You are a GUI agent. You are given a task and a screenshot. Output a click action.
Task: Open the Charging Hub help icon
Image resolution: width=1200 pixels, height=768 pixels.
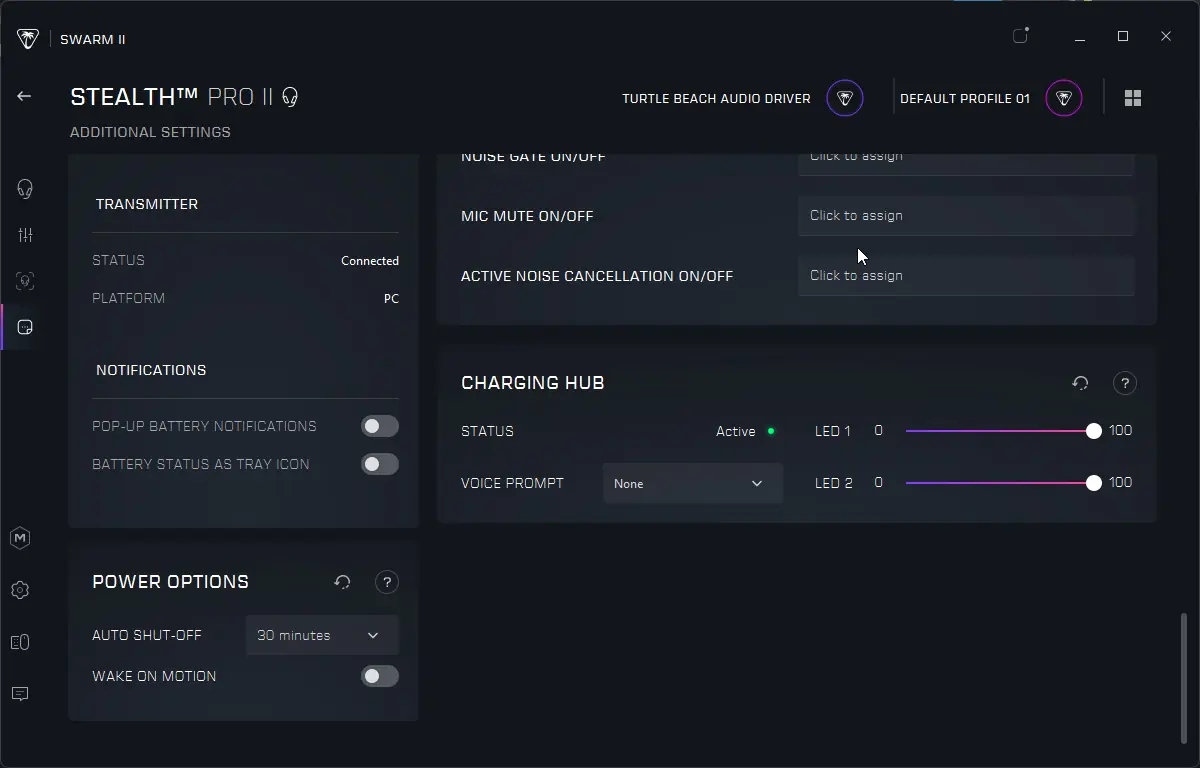coord(1125,383)
